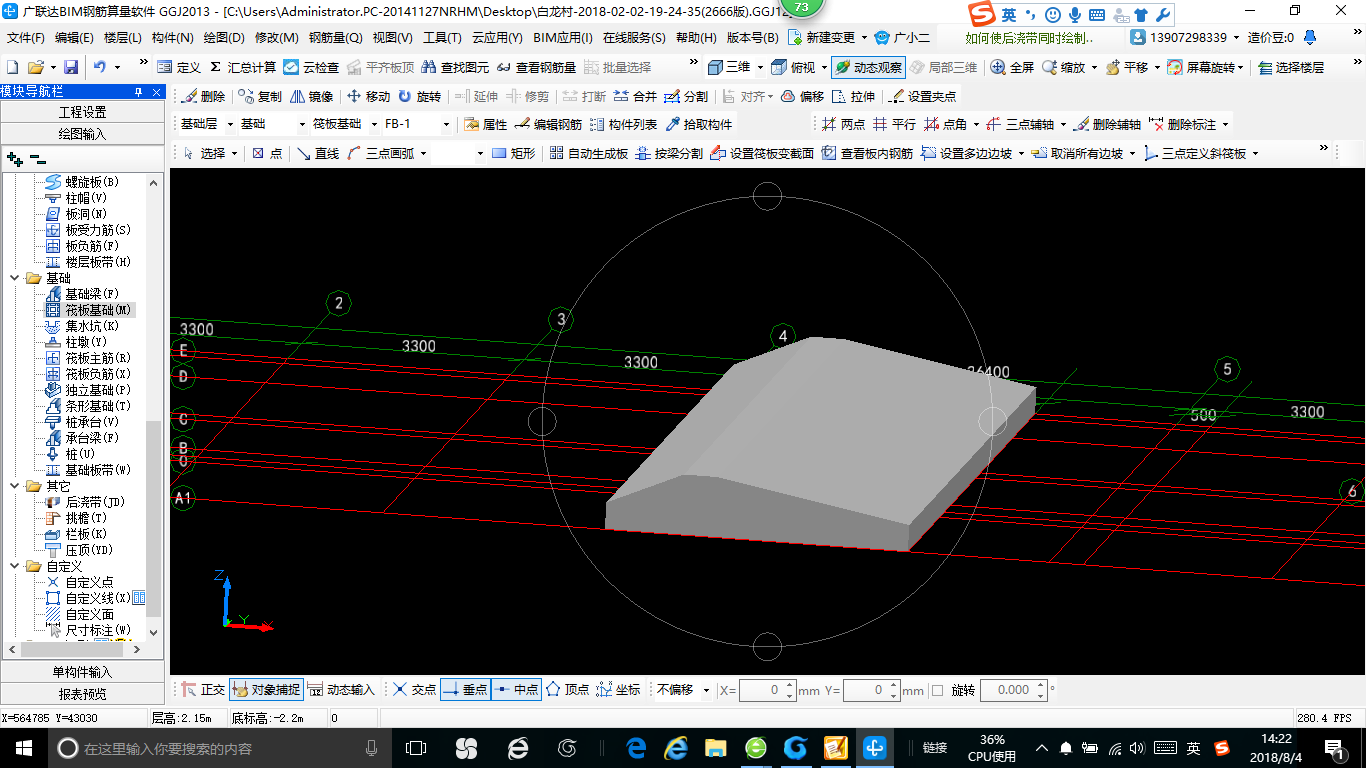
Task: Toggle 对象捕捉 object snap
Action: pyautogui.click(x=266, y=690)
